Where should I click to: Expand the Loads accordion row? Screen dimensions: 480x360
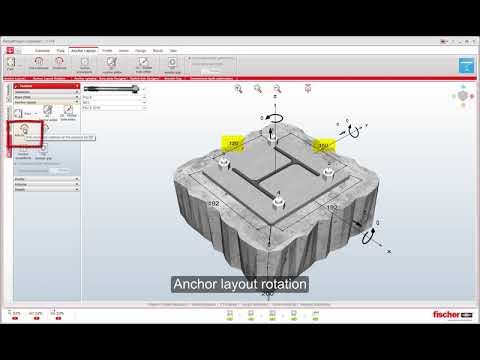point(46,184)
